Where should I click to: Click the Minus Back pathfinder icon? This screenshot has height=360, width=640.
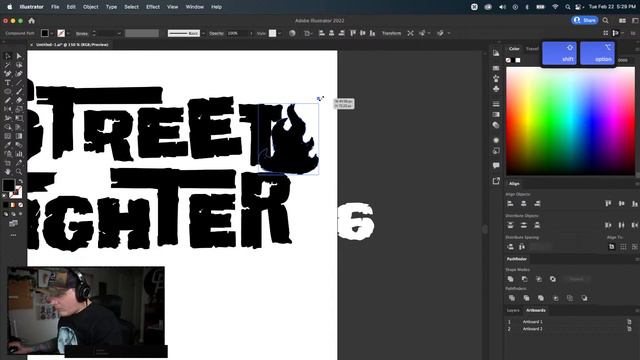(584, 298)
